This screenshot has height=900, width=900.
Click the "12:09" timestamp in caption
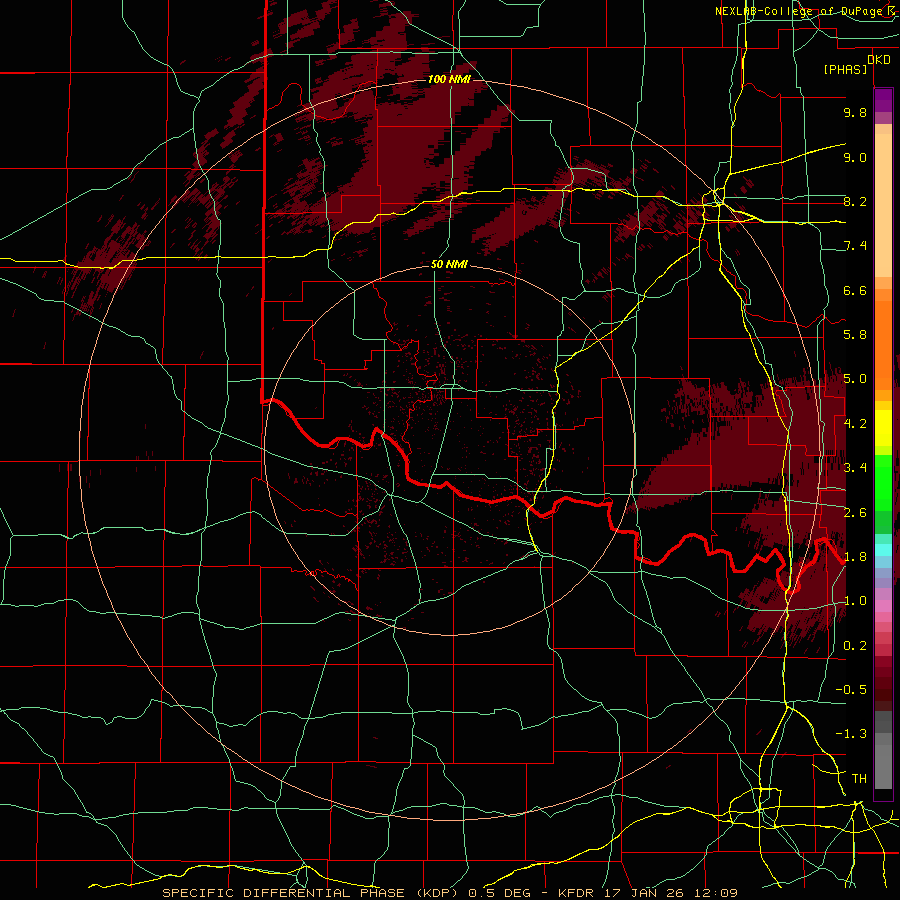click(715, 893)
